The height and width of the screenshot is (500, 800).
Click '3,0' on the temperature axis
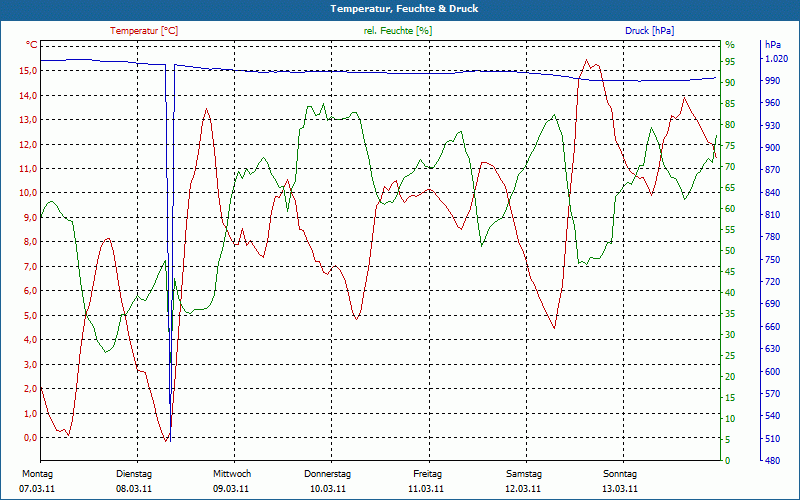pos(30,364)
